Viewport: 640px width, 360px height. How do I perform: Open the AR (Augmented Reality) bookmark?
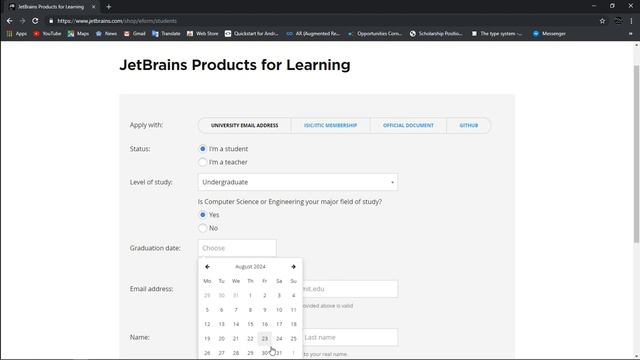(313, 33)
